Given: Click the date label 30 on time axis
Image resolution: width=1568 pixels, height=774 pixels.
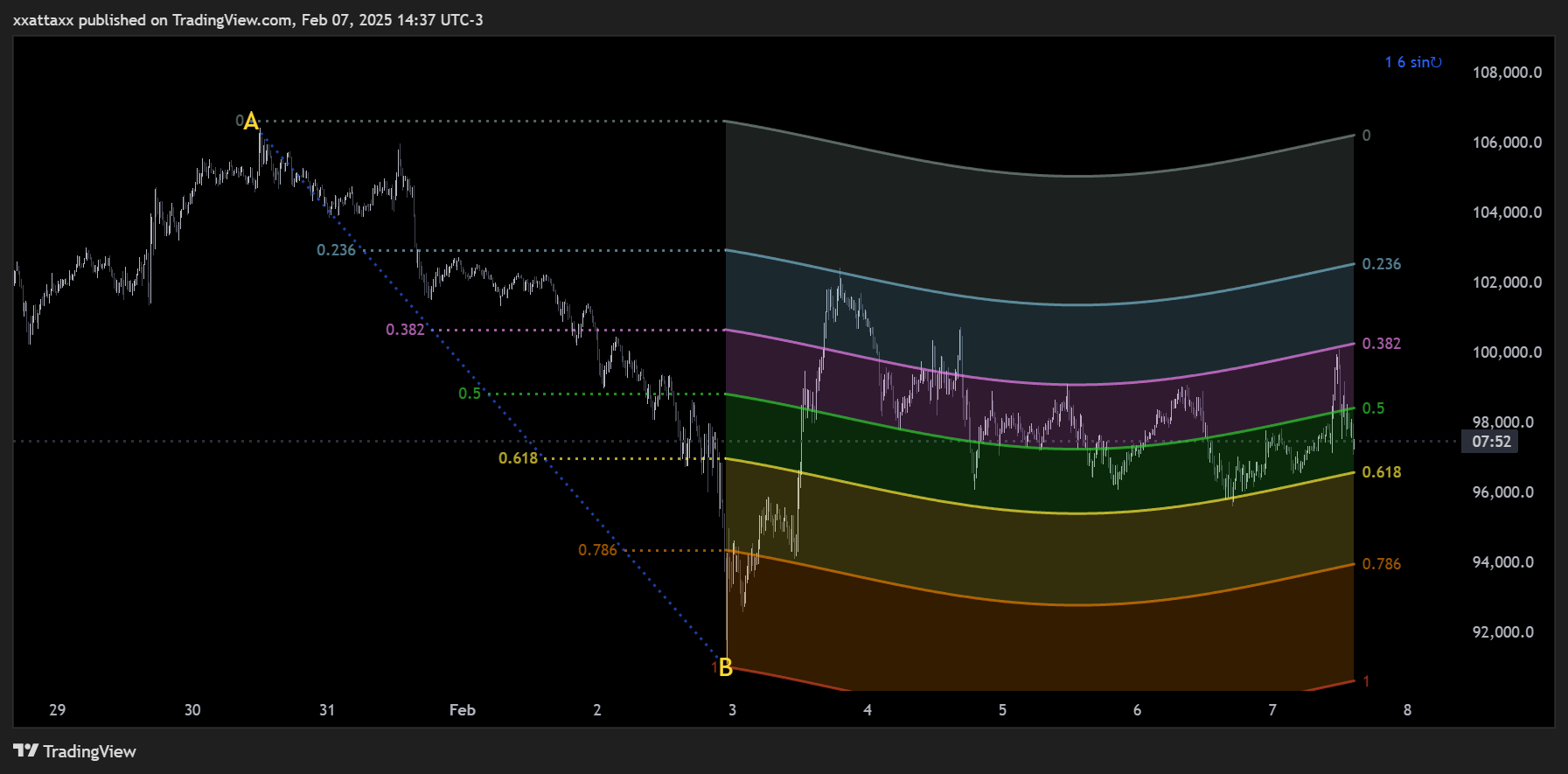Looking at the screenshot, I should [x=192, y=710].
